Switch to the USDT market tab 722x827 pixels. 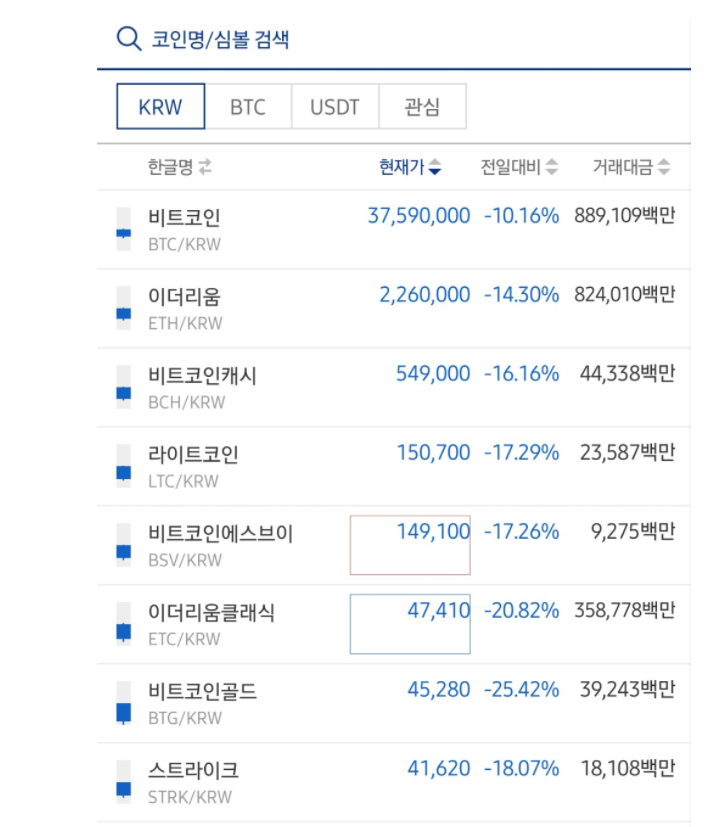pyautogui.click(x=335, y=106)
